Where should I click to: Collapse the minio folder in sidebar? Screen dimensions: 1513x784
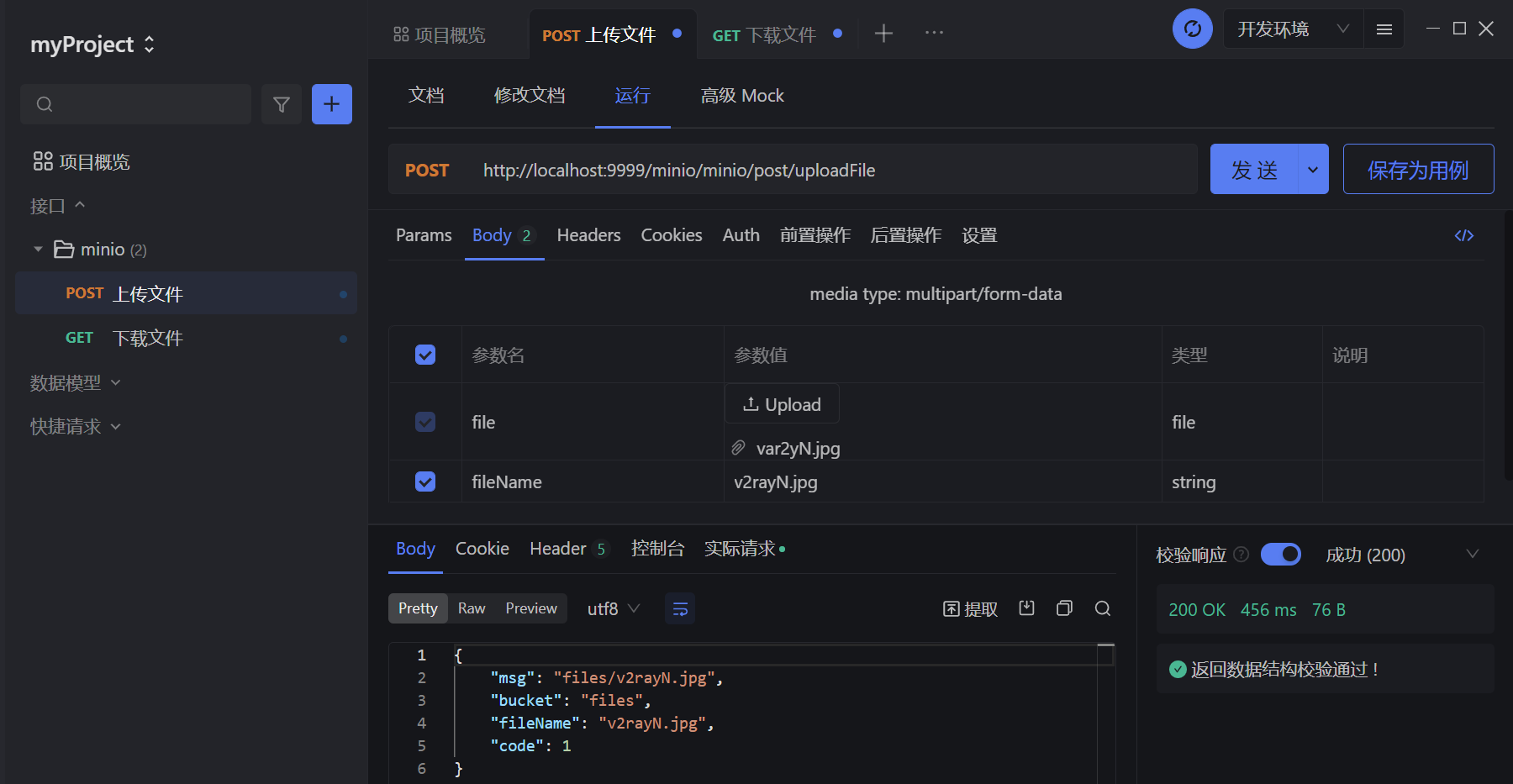tap(38, 250)
